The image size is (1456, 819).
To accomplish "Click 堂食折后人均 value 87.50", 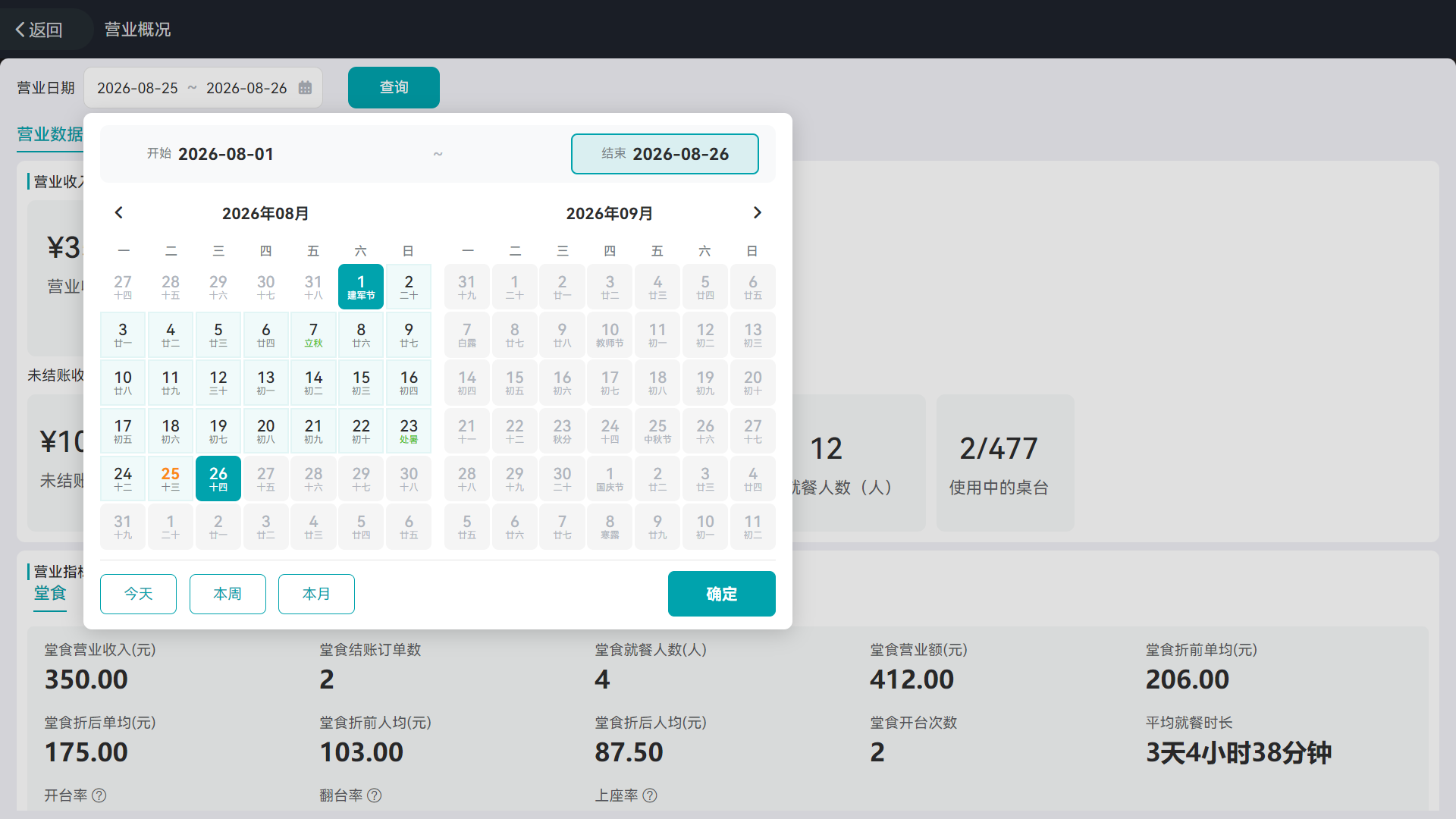I will point(629,752).
